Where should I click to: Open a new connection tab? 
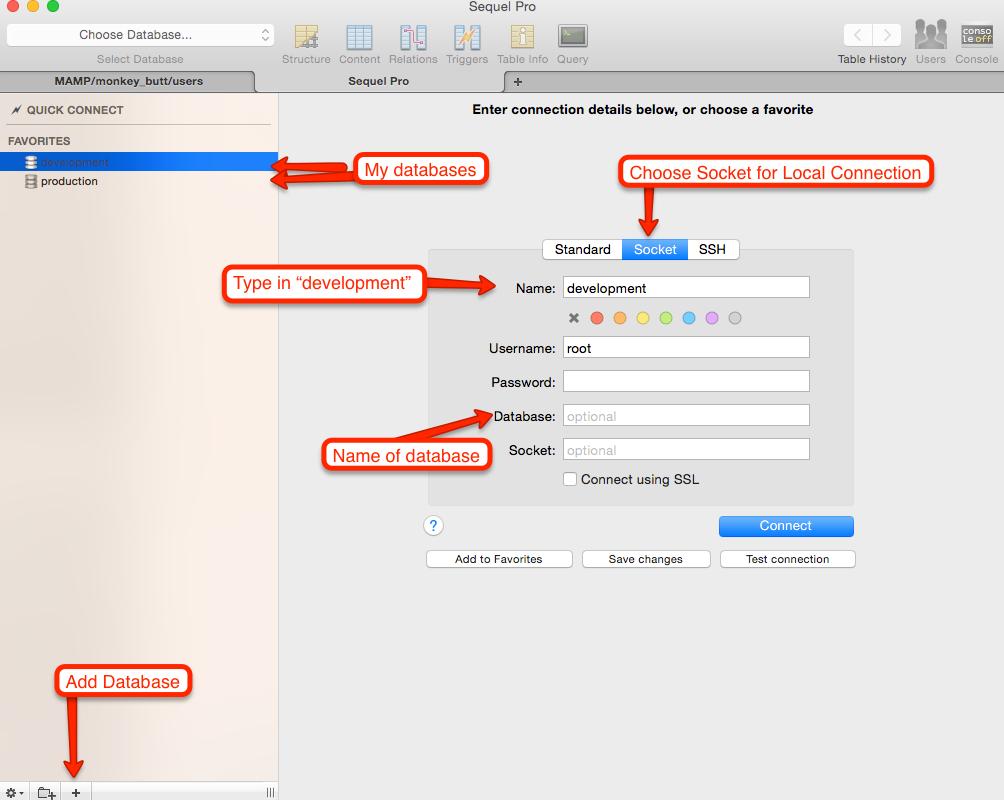[x=517, y=82]
